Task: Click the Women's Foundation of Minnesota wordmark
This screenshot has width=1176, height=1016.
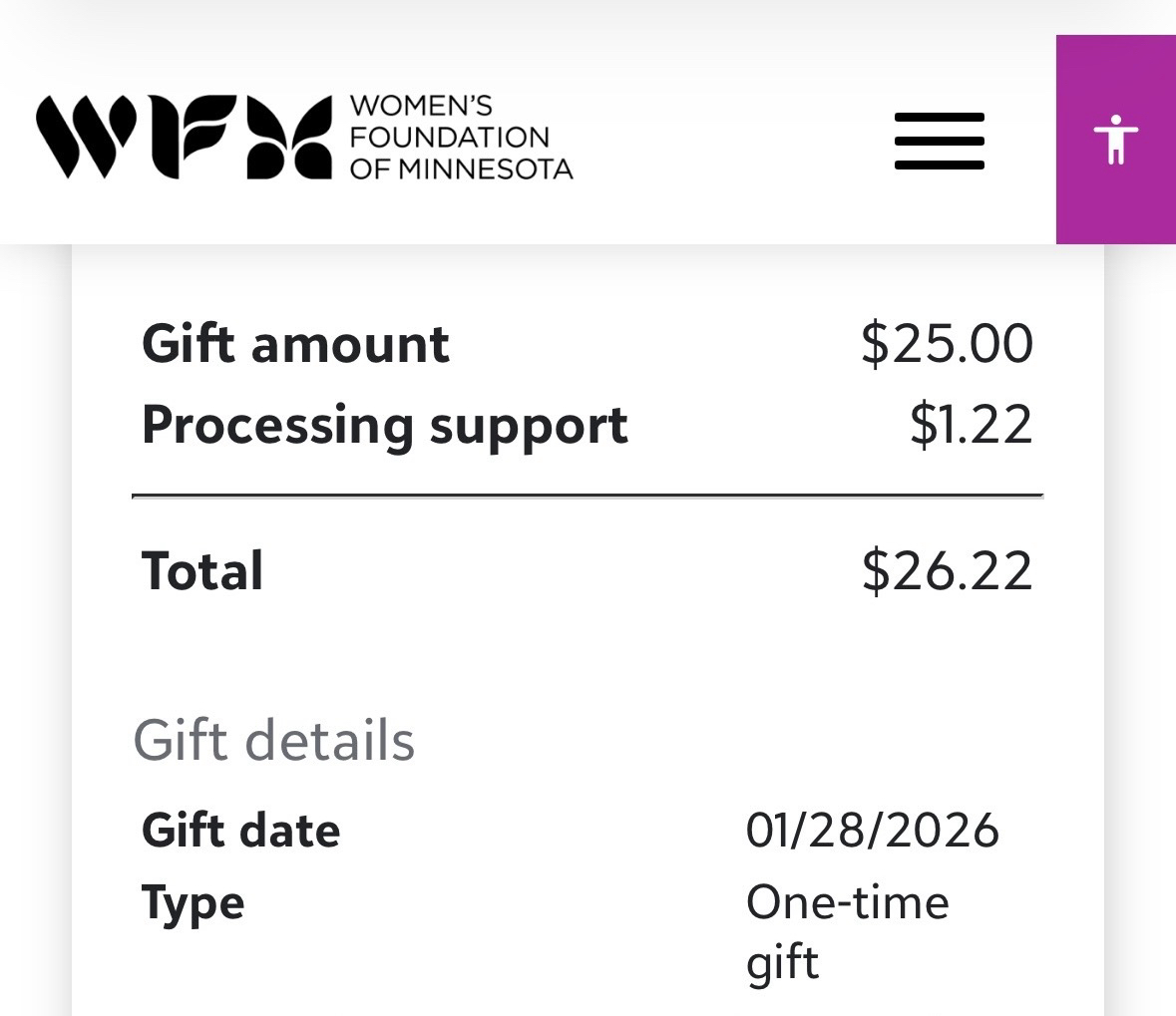Action: (x=460, y=138)
